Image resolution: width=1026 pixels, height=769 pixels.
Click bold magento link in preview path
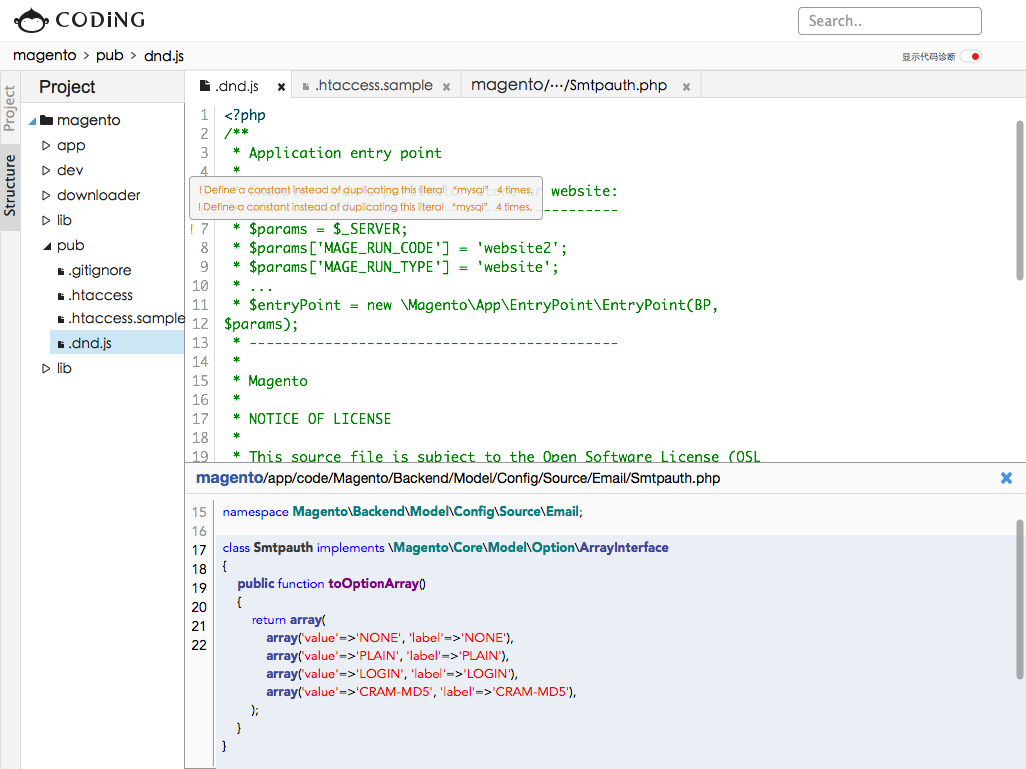click(x=230, y=478)
